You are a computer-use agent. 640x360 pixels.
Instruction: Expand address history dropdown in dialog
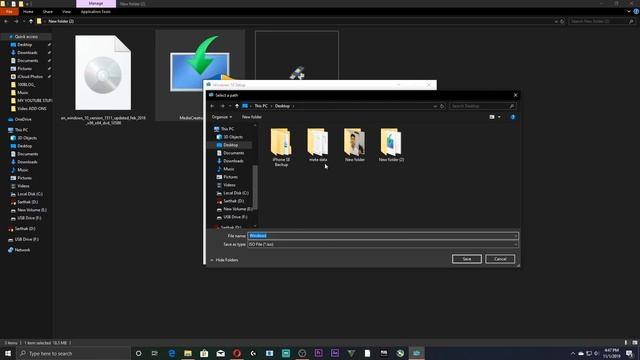point(435,106)
